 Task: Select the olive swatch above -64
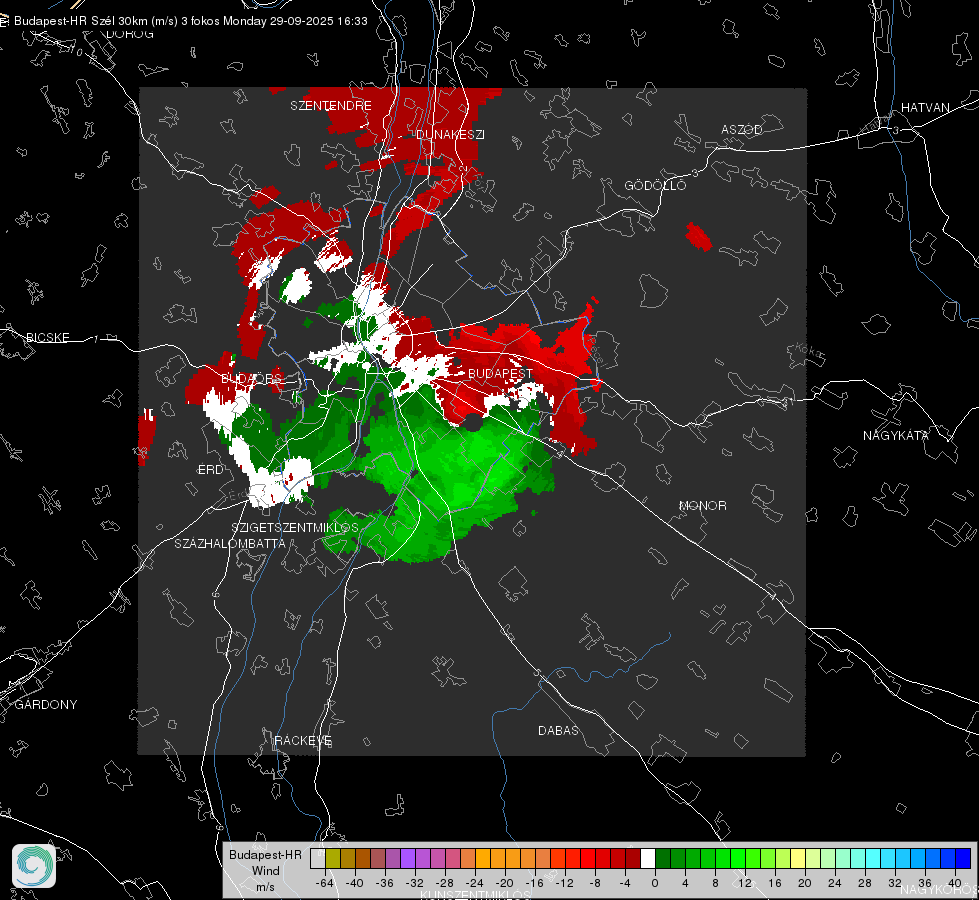click(333, 859)
